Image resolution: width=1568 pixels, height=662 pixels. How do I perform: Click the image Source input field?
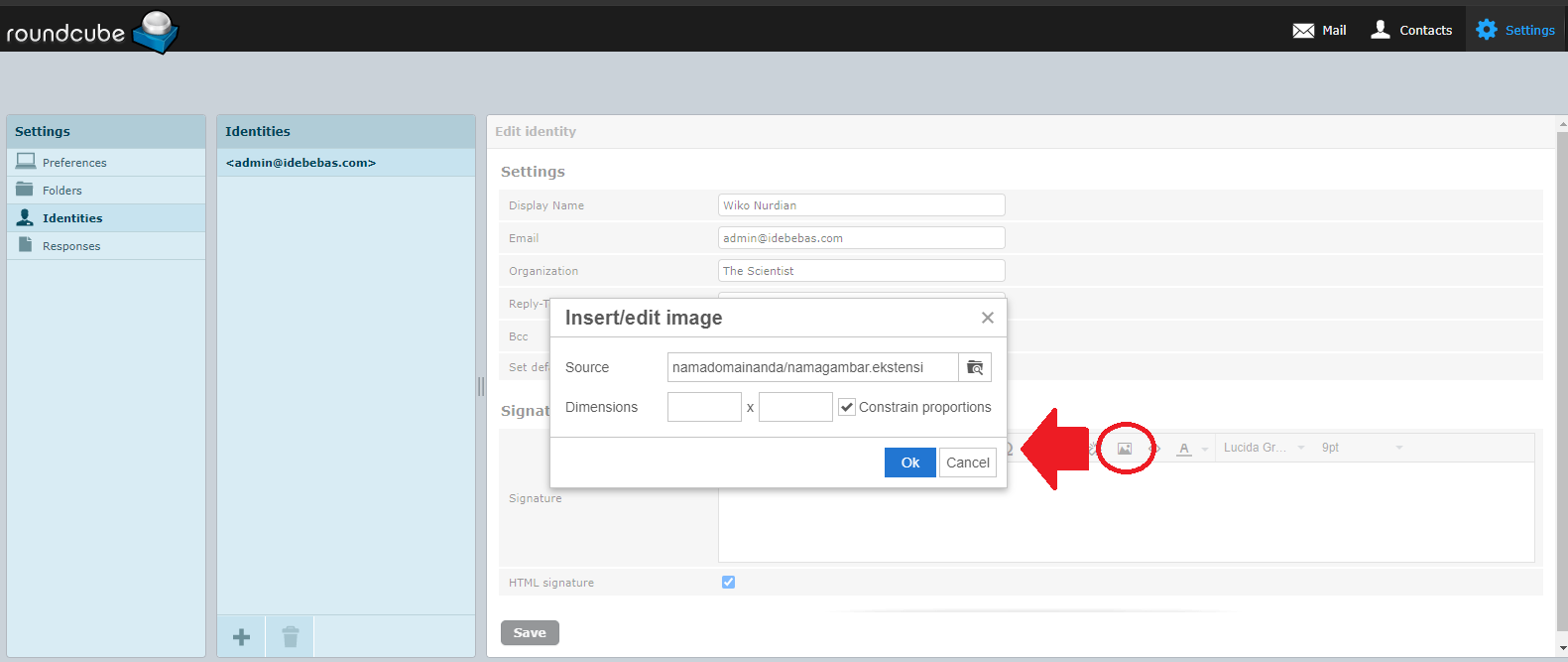click(x=812, y=367)
